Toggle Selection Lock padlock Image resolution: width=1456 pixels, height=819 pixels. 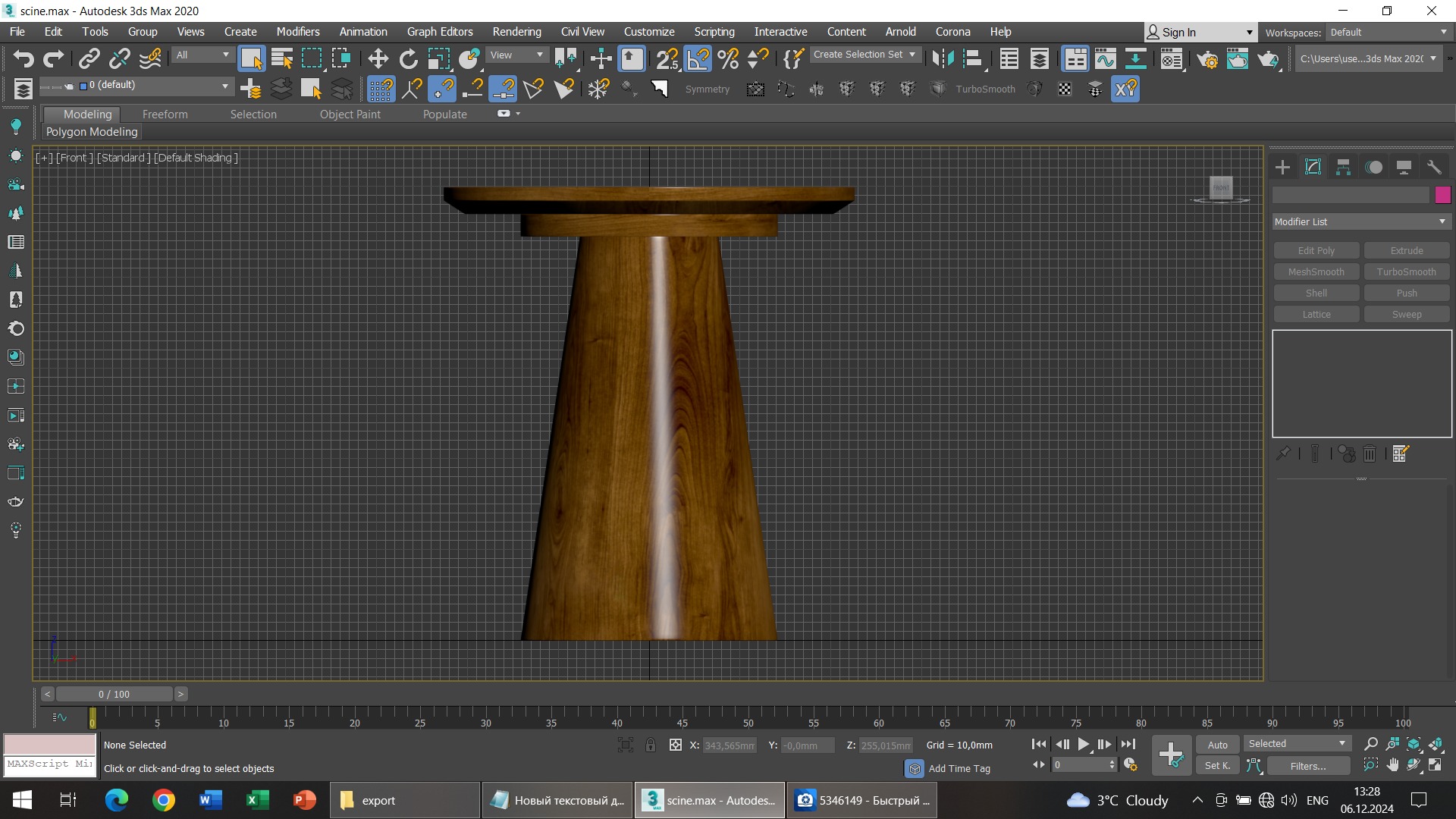click(651, 745)
